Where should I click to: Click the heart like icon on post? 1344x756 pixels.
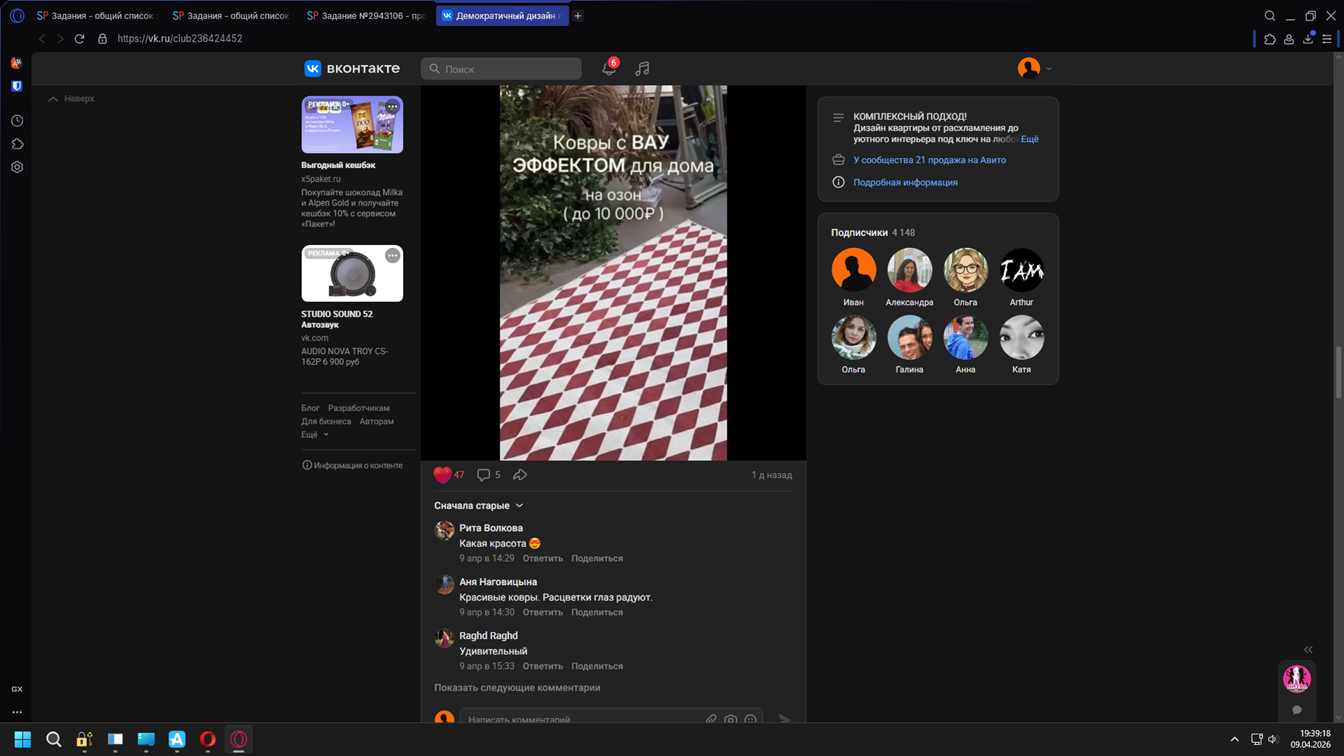click(442, 475)
